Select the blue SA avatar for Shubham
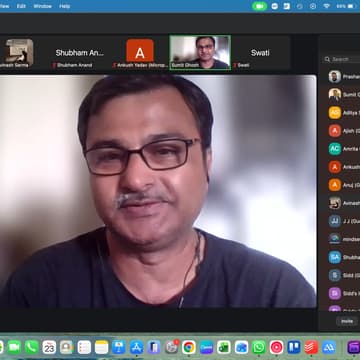 (x=335, y=257)
